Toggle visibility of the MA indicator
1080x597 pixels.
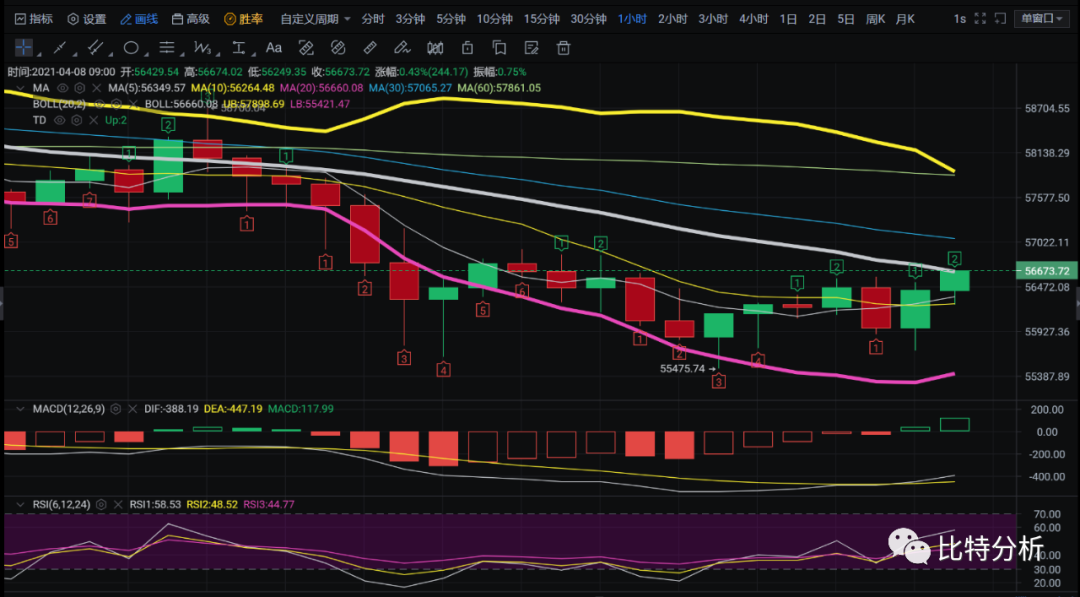[x=62, y=88]
